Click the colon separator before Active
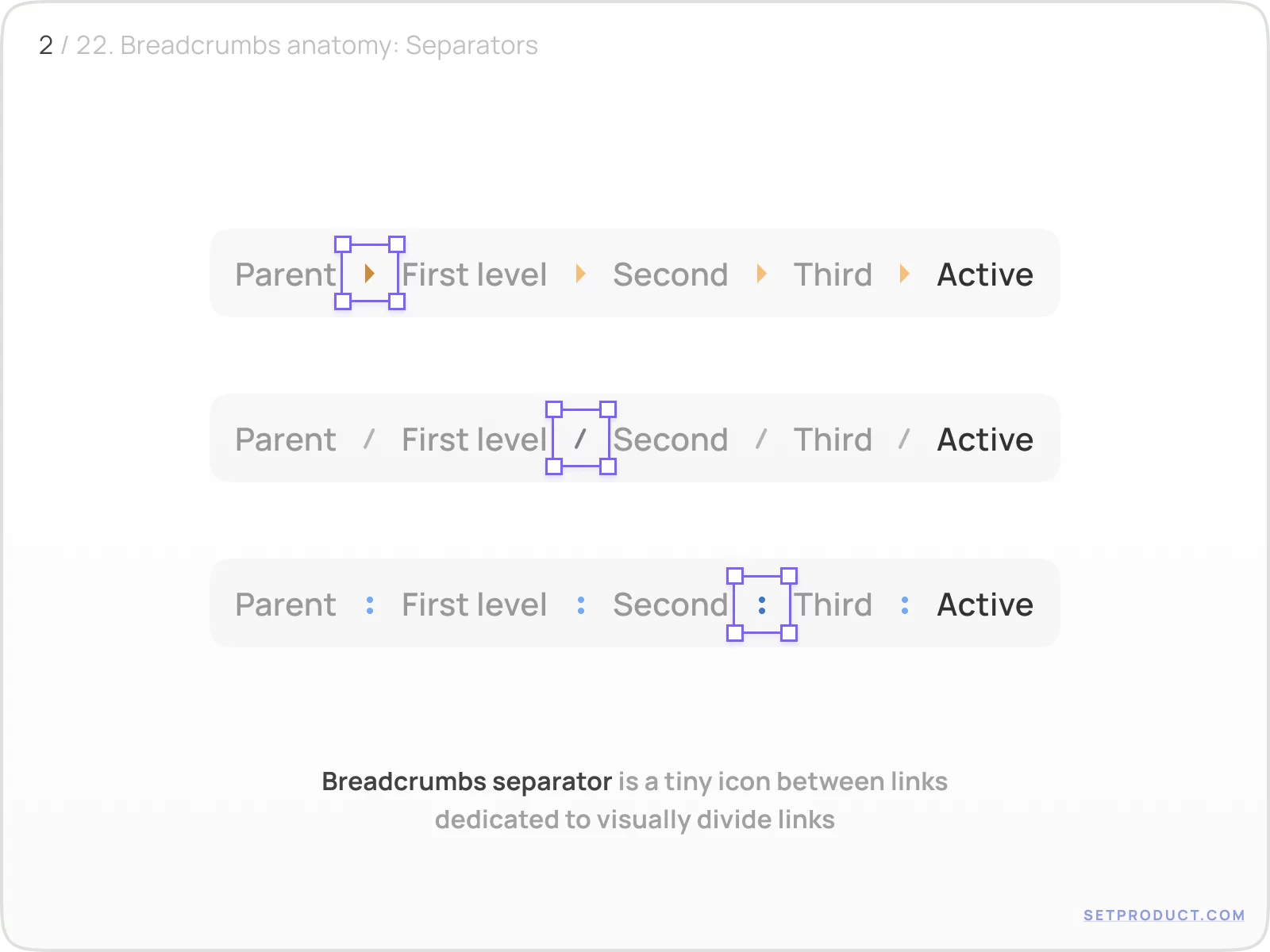 905,604
